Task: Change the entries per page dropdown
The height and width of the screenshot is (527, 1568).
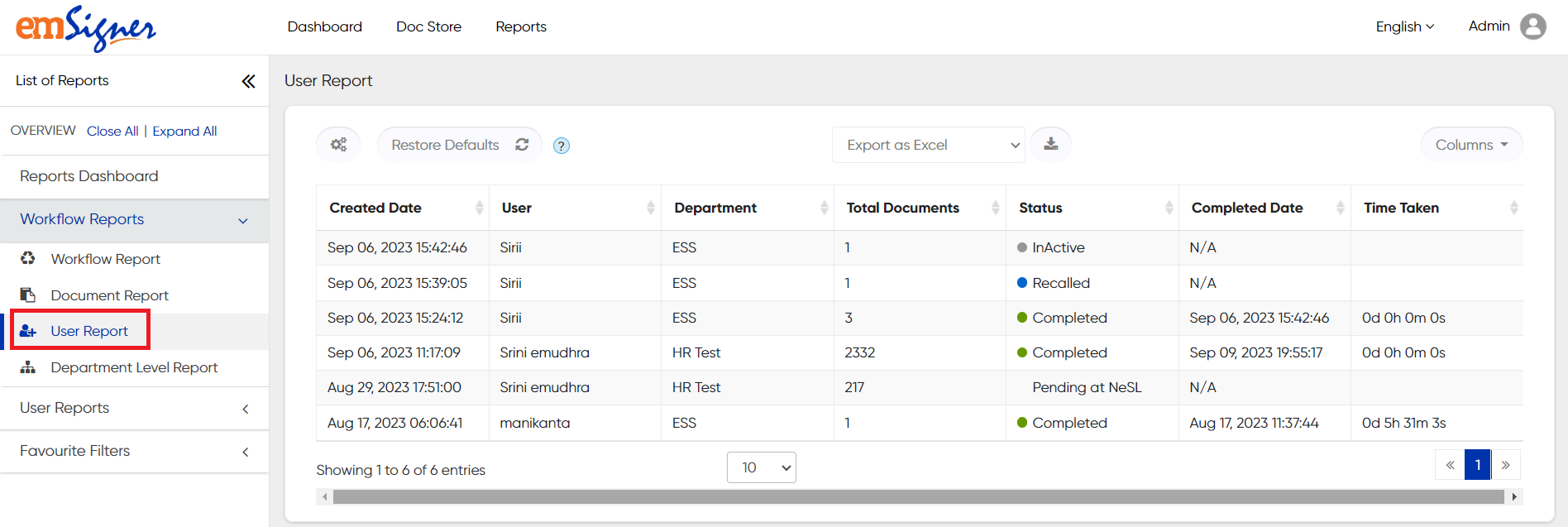Action: [x=761, y=467]
